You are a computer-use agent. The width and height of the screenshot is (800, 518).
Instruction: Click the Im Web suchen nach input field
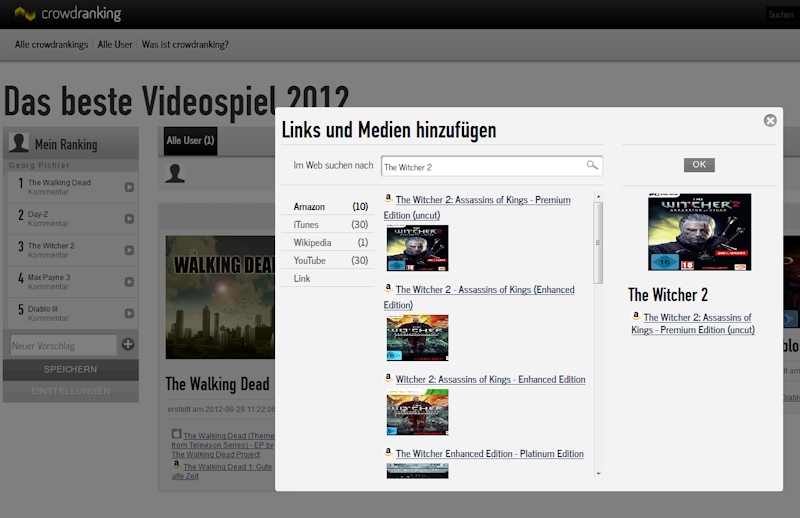pos(492,166)
